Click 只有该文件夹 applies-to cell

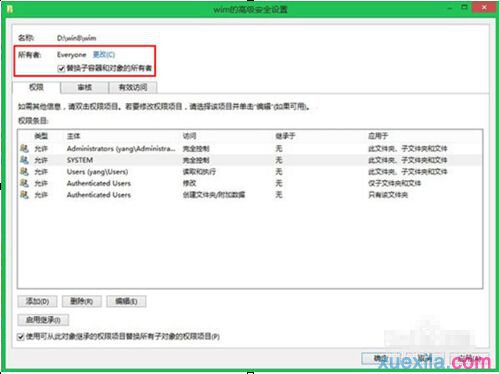[x=388, y=195]
